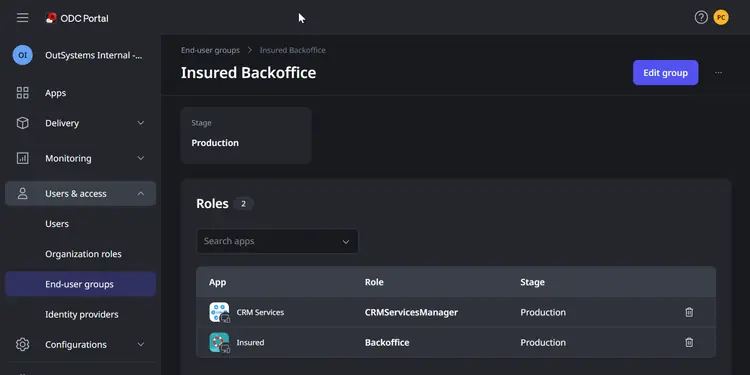750x375 pixels.
Task: Open the hamburger navigation menu
Action: coord(22,18)
